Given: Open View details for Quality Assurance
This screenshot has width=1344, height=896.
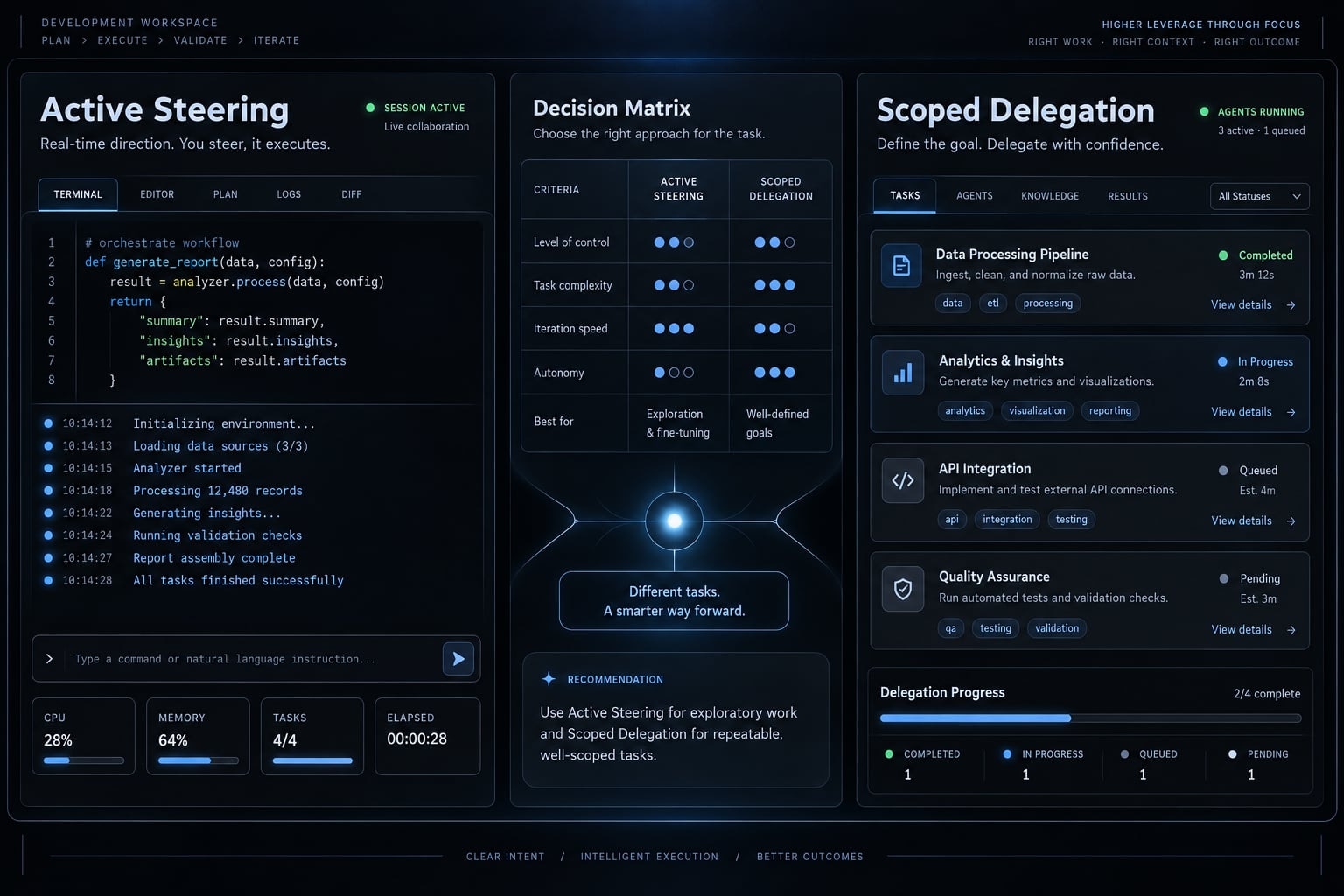Looking at the screenshot, I should pos(1241,629).
